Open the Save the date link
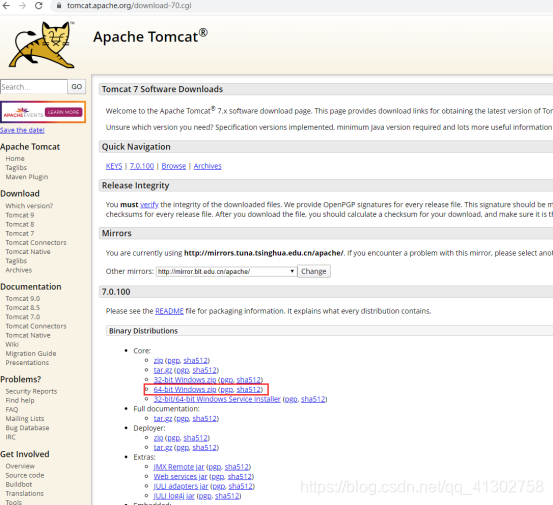The height and width of the screenshot is (505, 553). [22, 130]
